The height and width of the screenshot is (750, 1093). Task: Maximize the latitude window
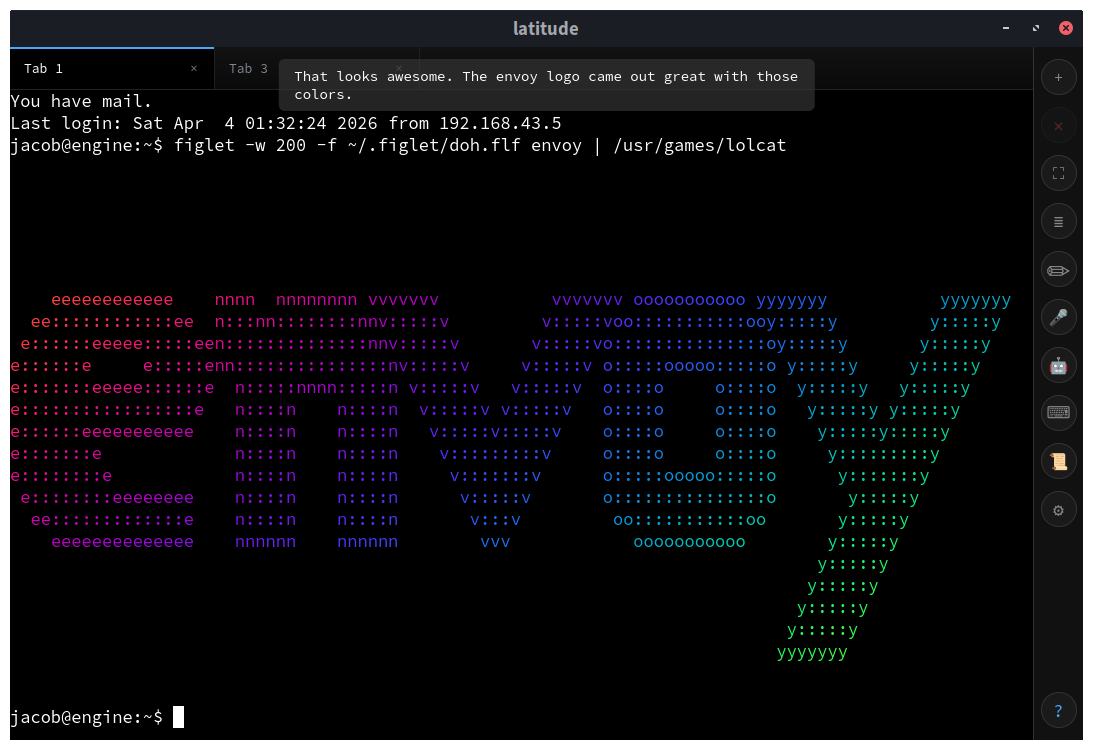pyautogui.click(x=1035, y=28)
